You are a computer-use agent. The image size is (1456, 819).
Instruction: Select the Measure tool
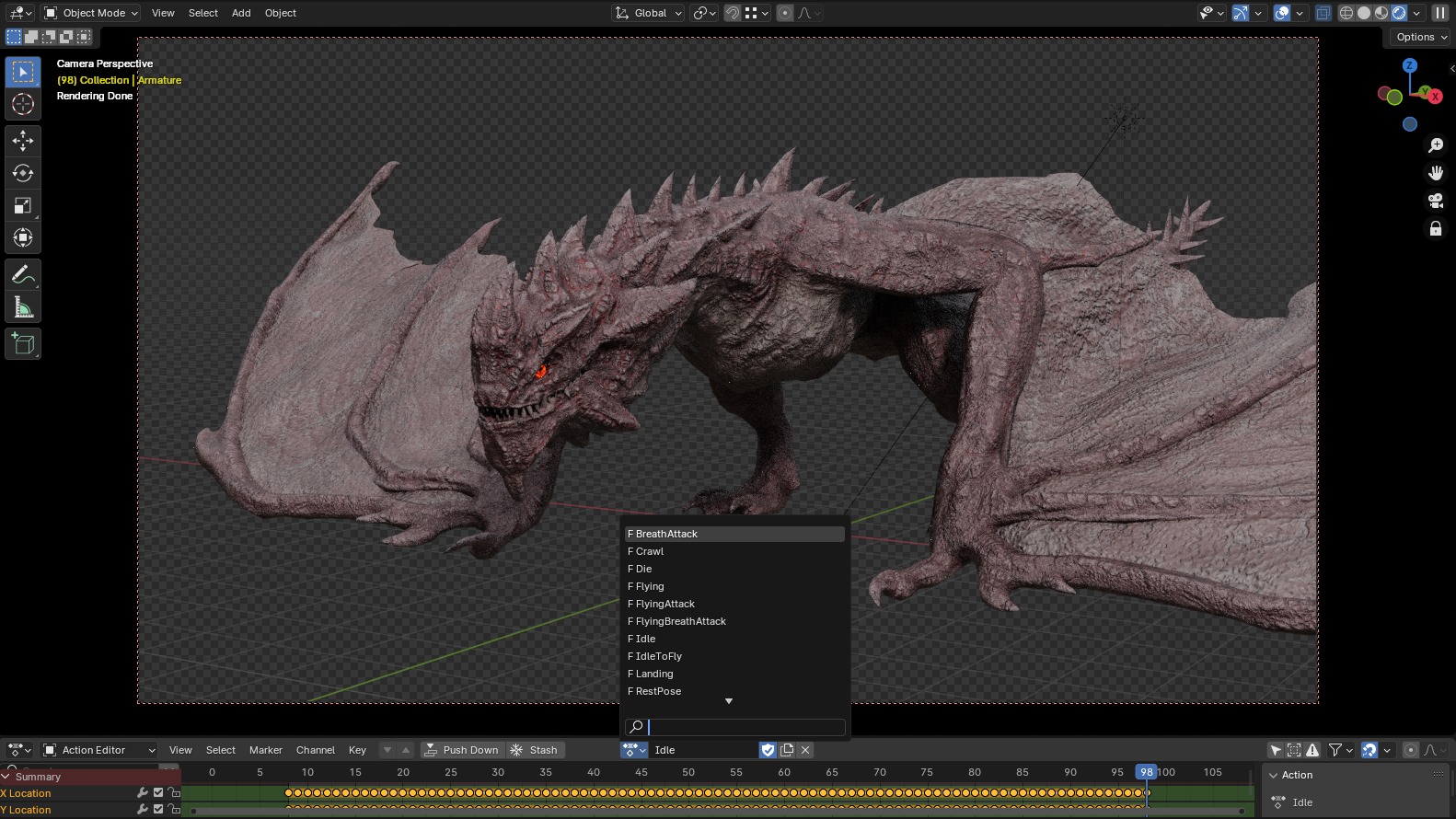point(23,306)
